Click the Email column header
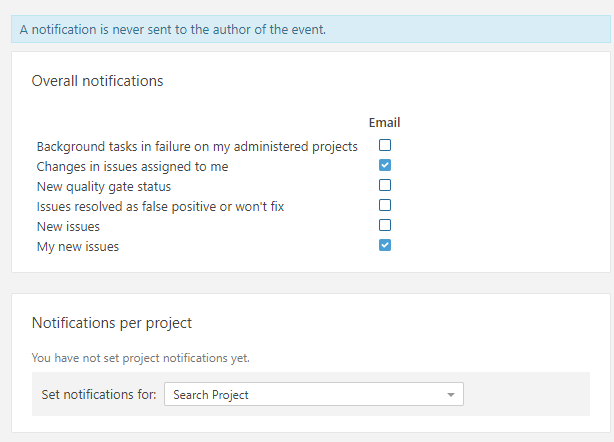614x442 pixels. tap(385, 123)
